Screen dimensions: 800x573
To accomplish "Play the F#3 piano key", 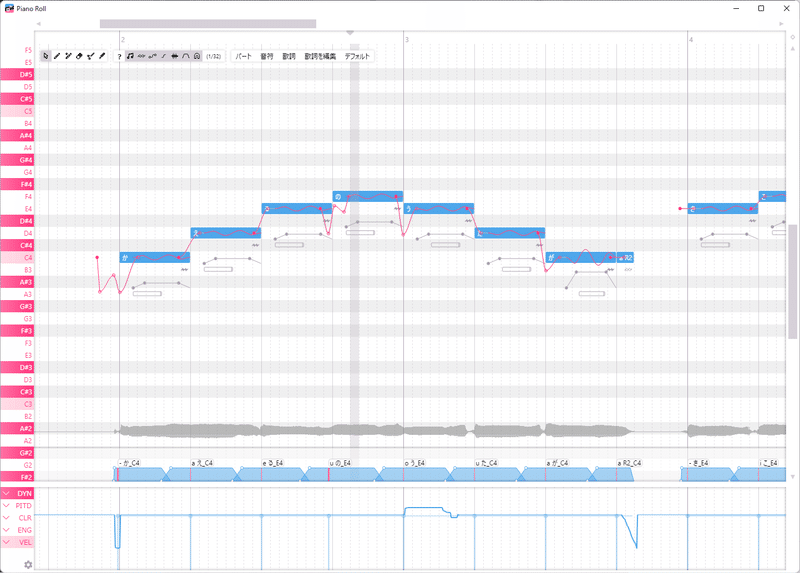I will coord(17,331).
